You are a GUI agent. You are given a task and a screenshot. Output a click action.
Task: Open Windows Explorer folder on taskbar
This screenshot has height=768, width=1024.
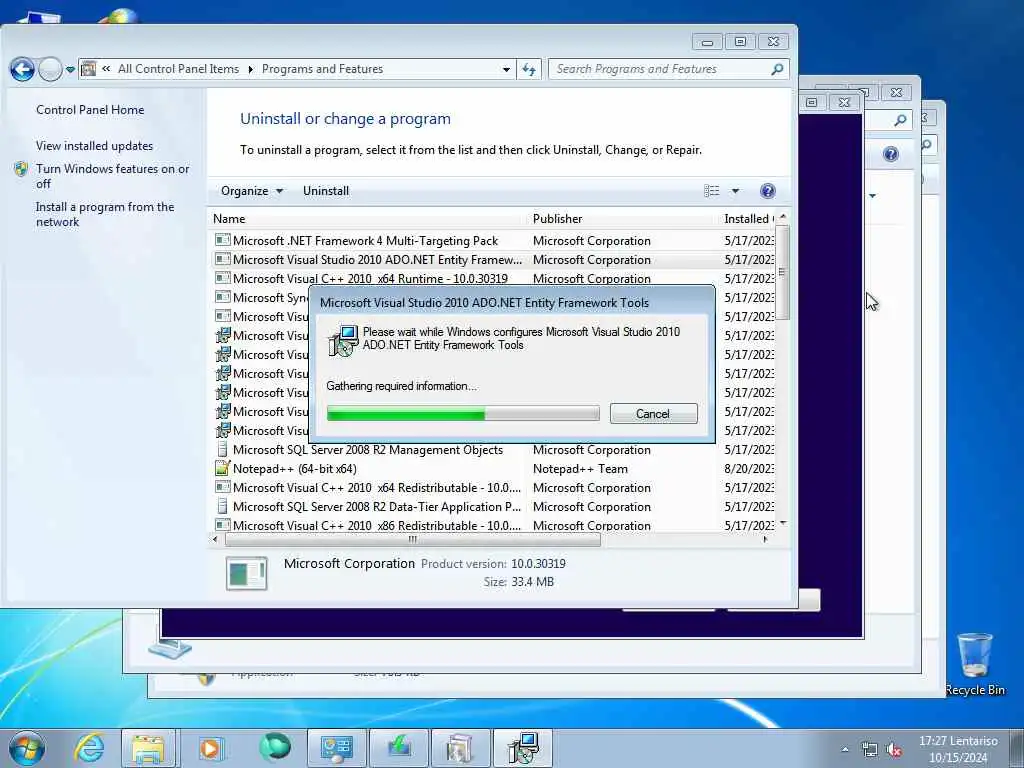(x=148, y=748)
